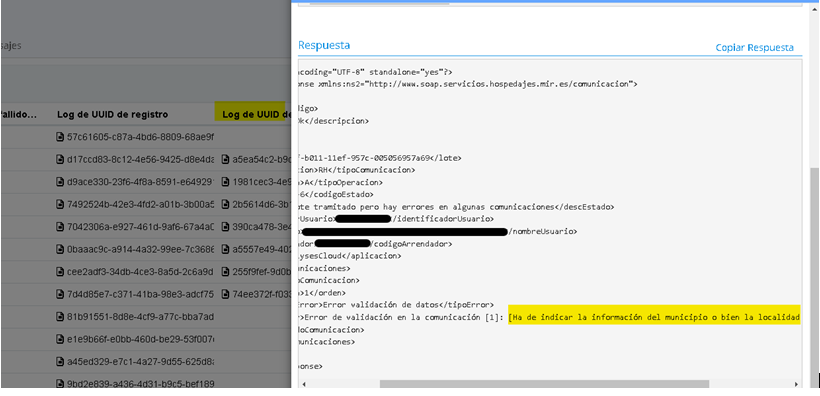
Task: Click file icon beside d17ccd83-8c12 log
Action: point(60,159)
